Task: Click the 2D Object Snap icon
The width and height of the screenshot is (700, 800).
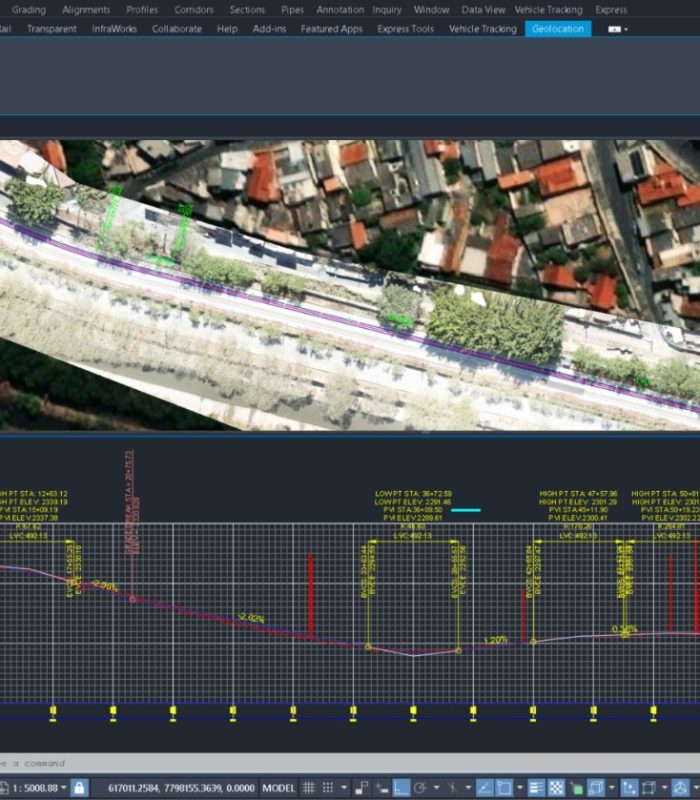Action: 506,788
